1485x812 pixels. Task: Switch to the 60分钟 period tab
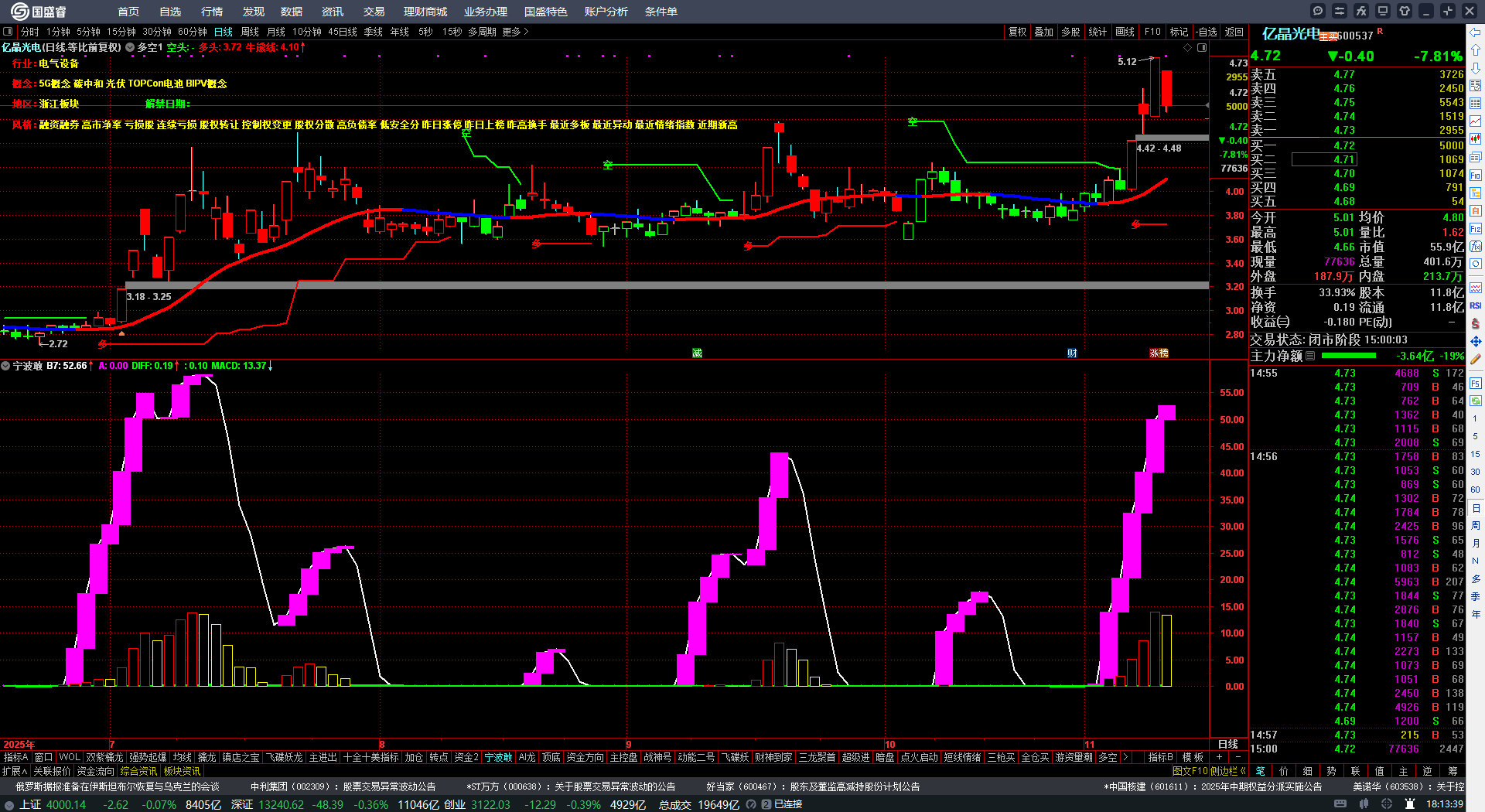193,32
